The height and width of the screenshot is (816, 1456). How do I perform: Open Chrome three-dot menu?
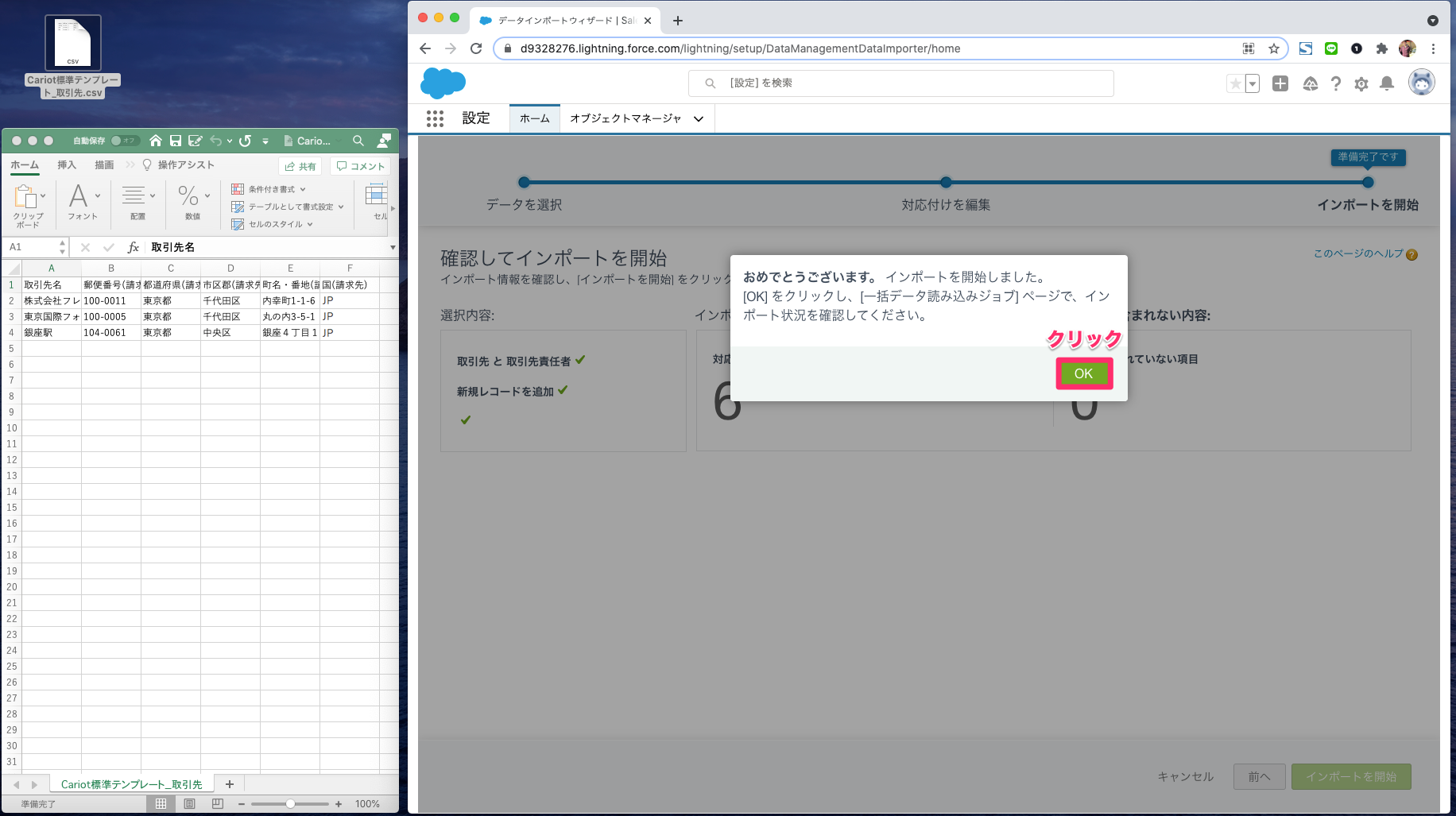1433,48
